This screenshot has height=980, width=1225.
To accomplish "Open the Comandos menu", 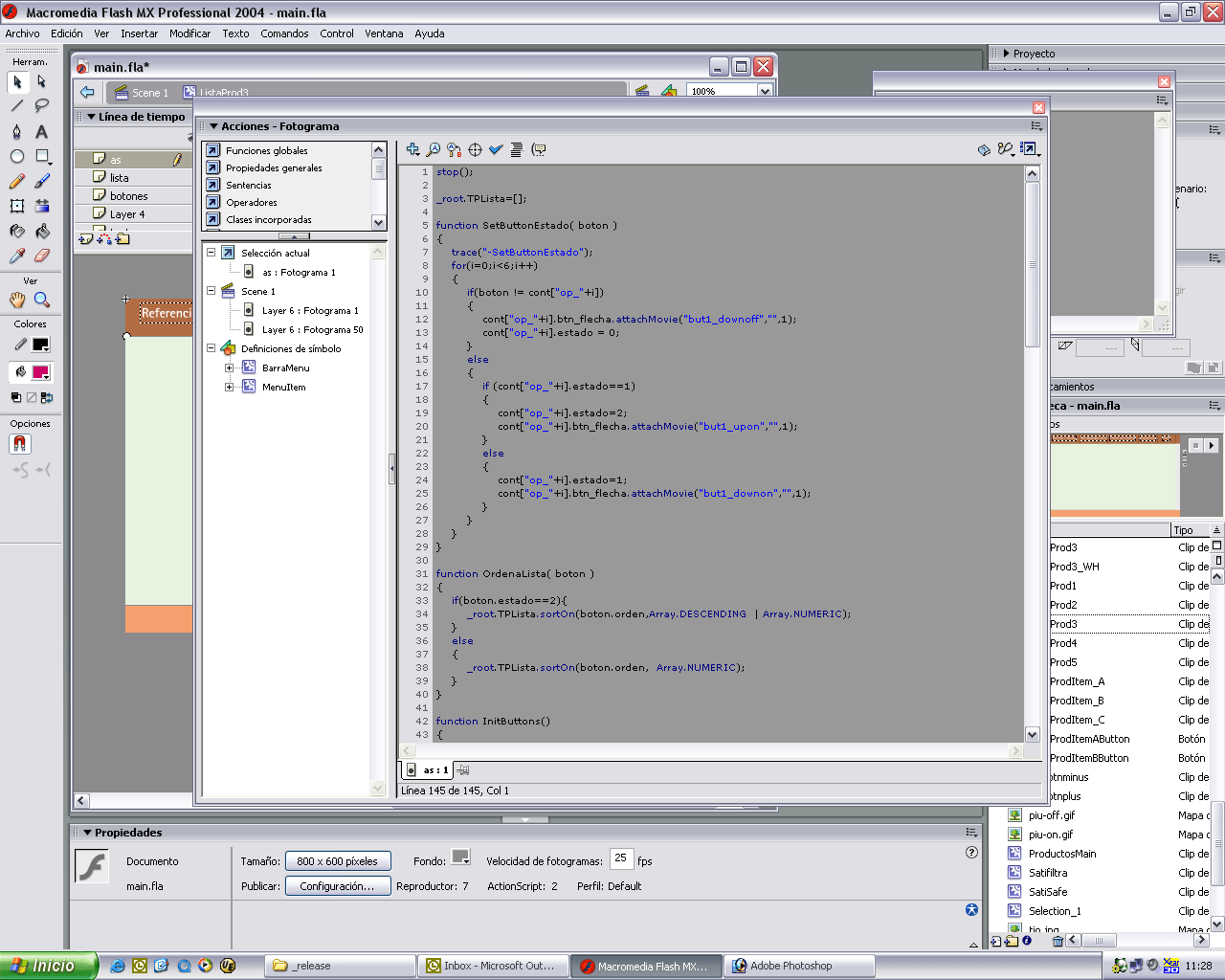I will (284, 33).
